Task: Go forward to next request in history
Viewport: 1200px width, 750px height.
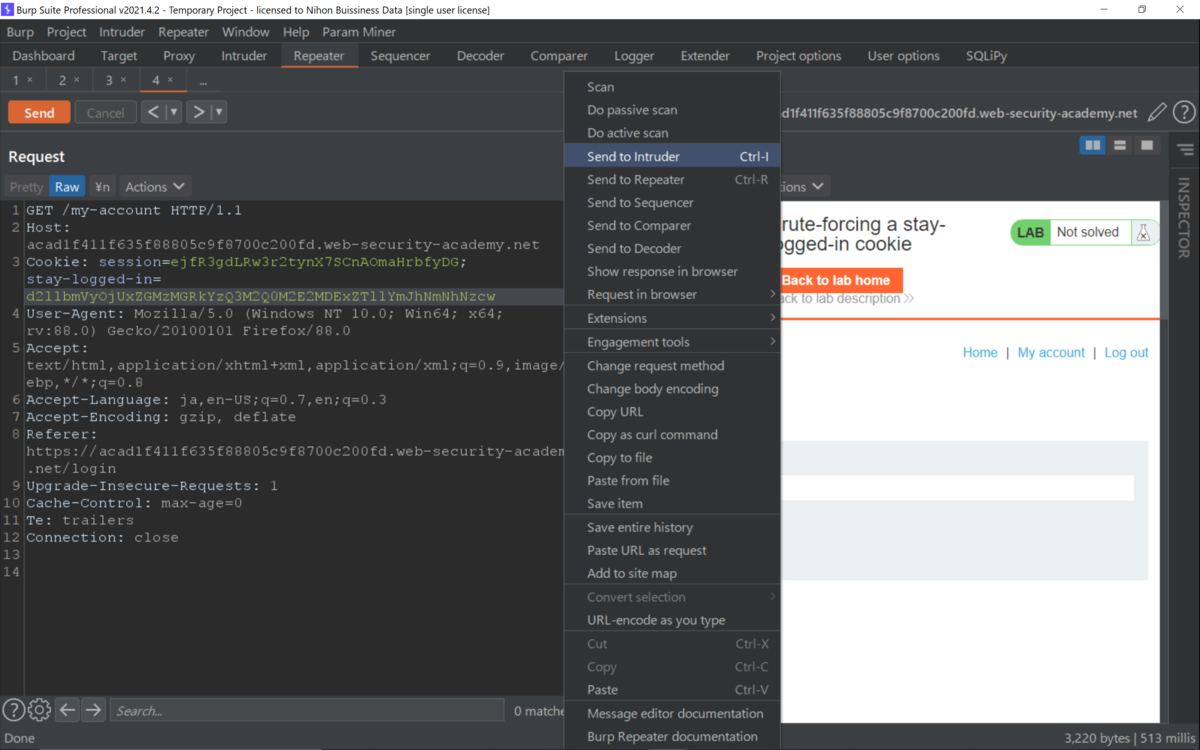Action: 198,112
